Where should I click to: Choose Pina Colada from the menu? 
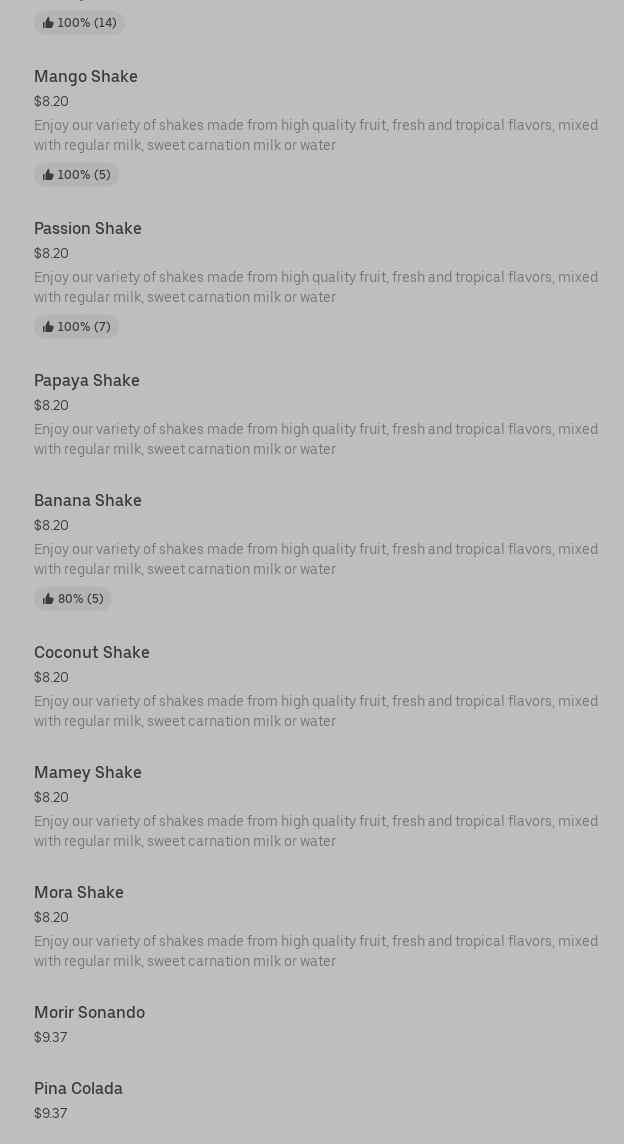(x=79, y=1088)
